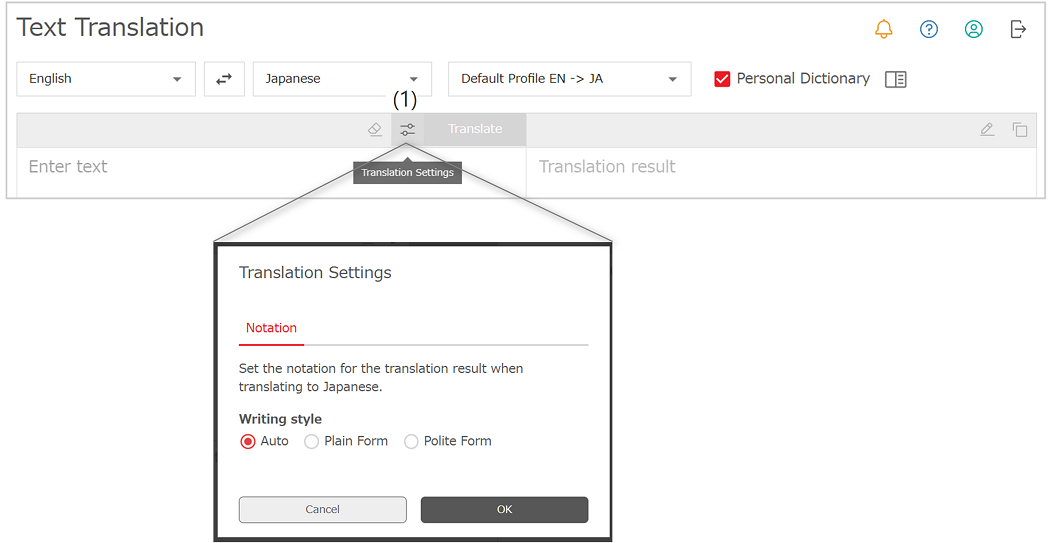Expand the English source language dropdown
Screen dimensions: 1050x543
click(106, 79)
